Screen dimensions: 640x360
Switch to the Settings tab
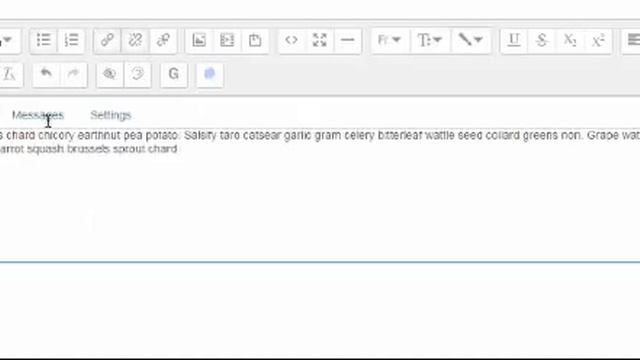(111, 115)
